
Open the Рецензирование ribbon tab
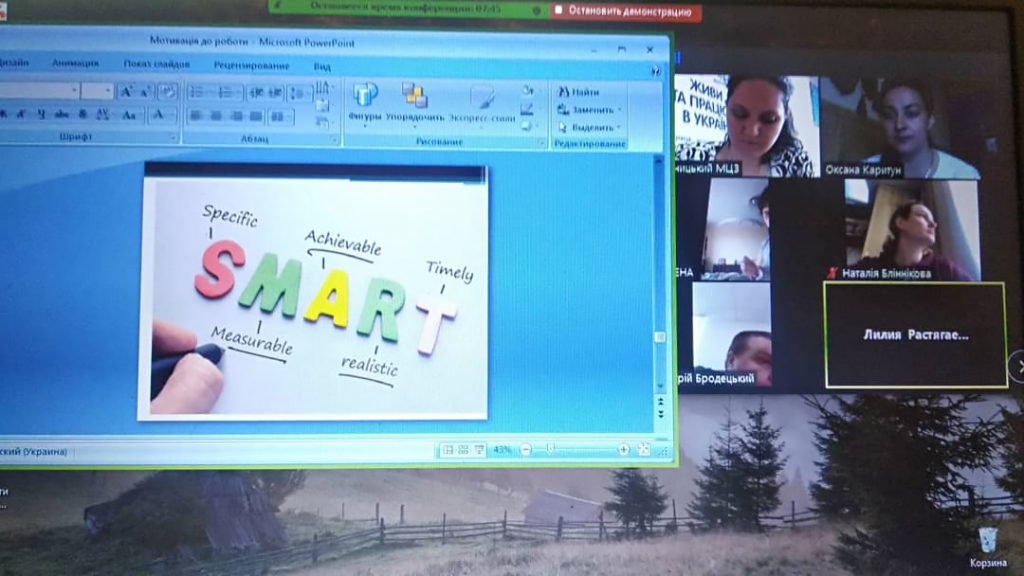[x=251, y=66]
